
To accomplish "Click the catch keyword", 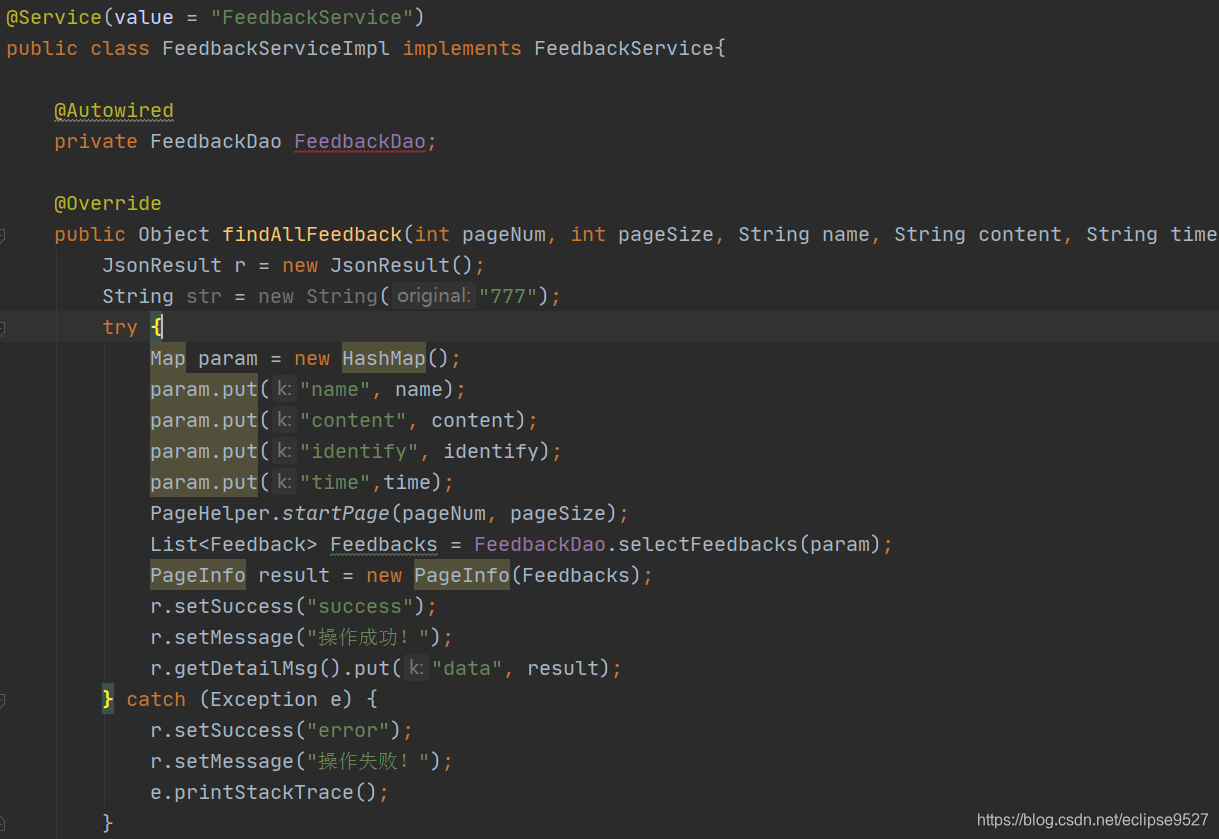I will (156, 699).
